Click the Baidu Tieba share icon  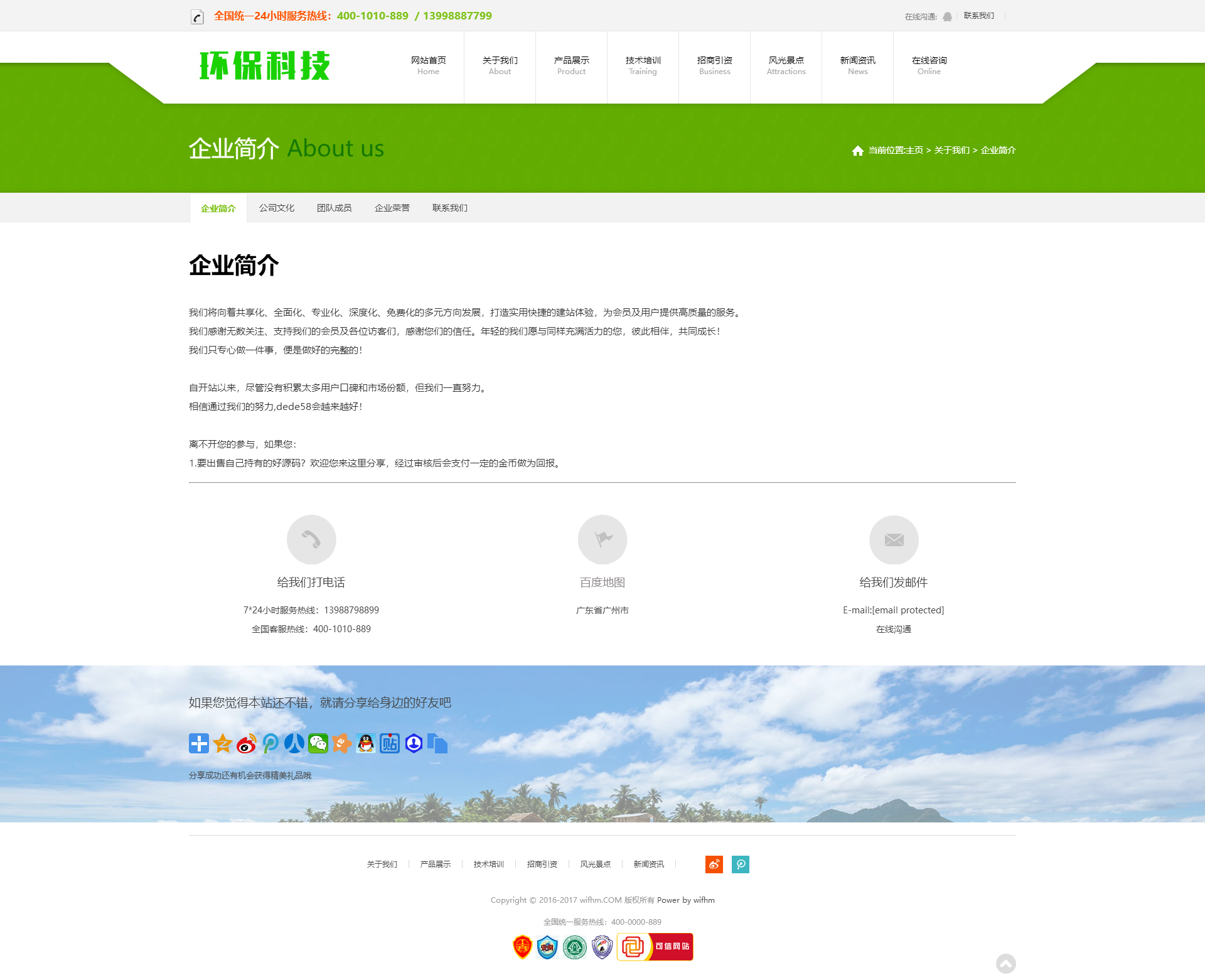(x=390, y=743)
